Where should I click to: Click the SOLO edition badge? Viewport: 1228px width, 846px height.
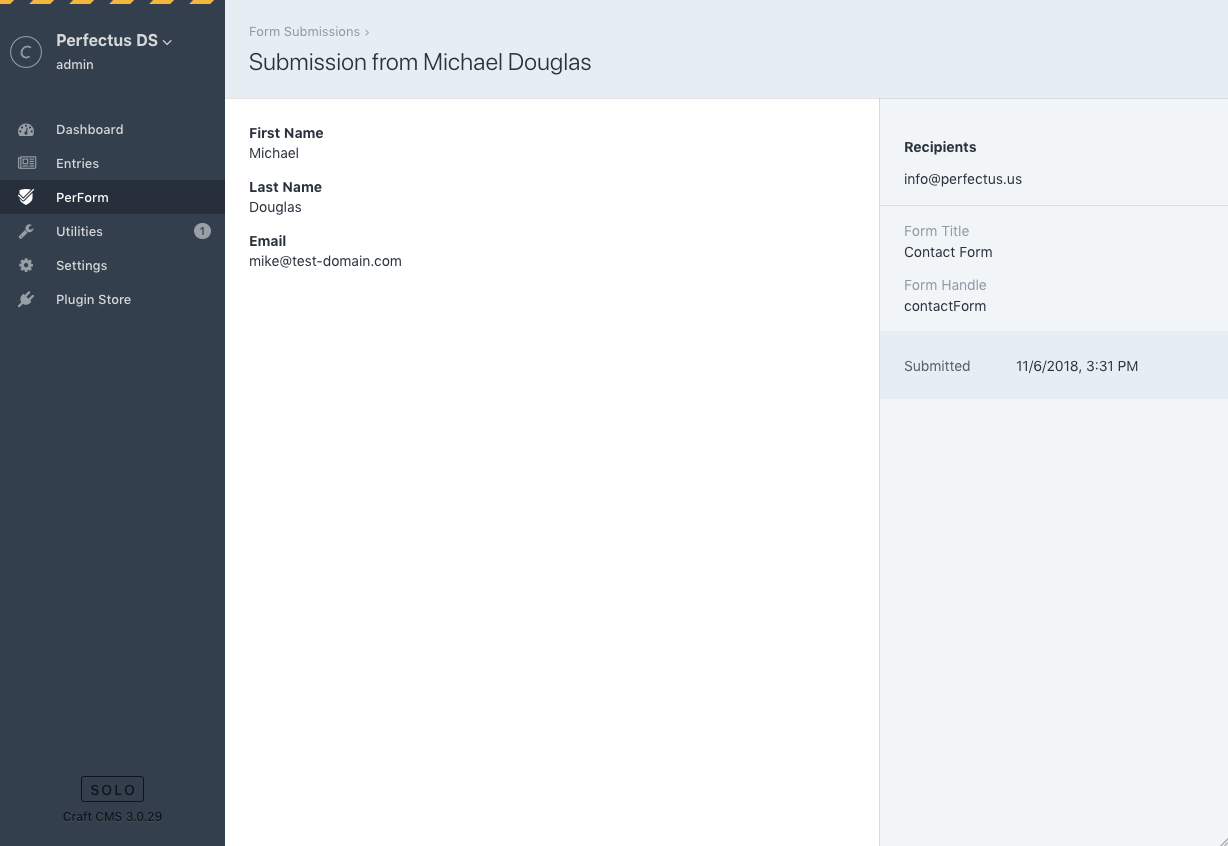(112, 790)
